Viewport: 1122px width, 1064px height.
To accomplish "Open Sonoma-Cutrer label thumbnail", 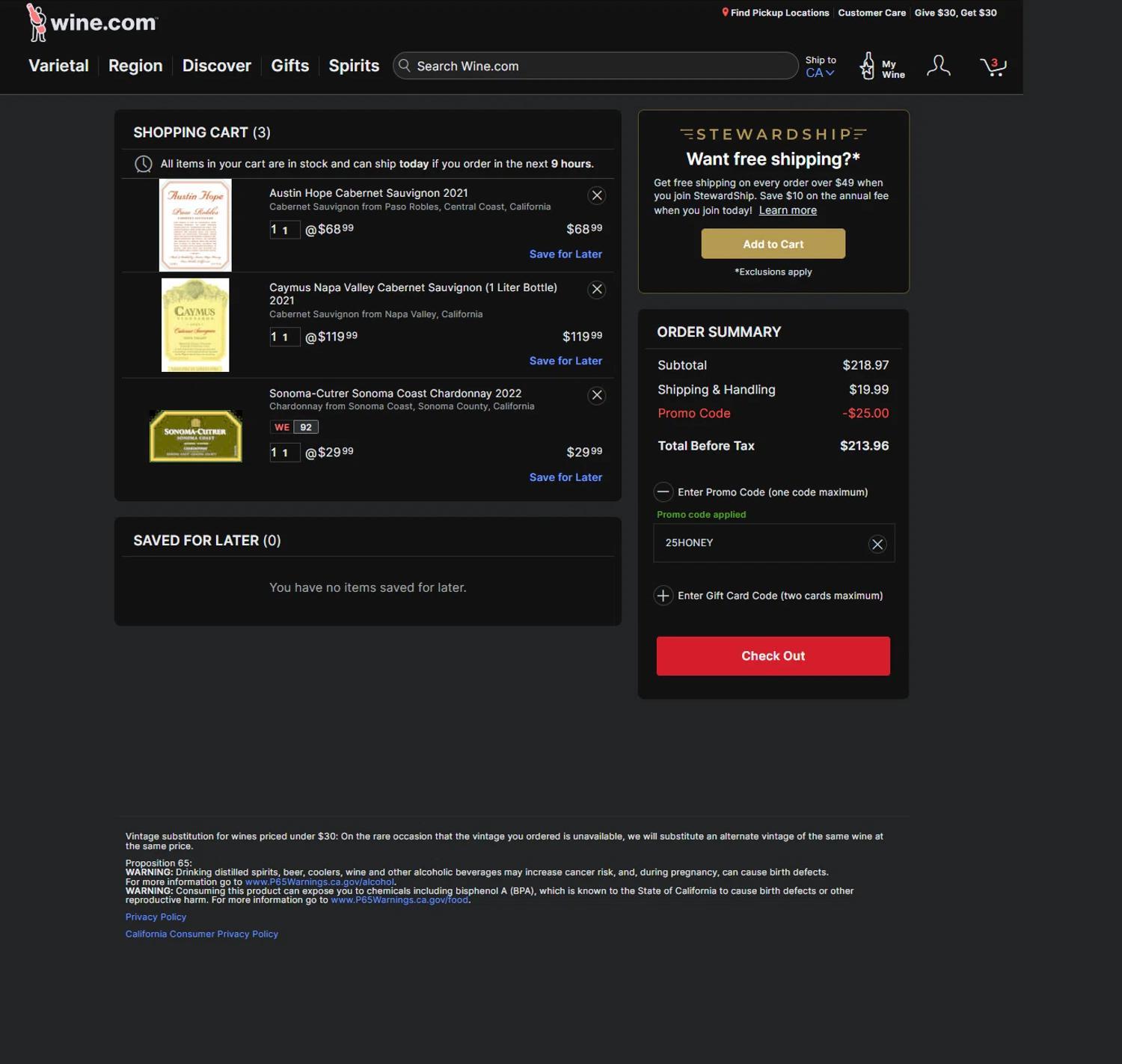I will click(195, 436).
